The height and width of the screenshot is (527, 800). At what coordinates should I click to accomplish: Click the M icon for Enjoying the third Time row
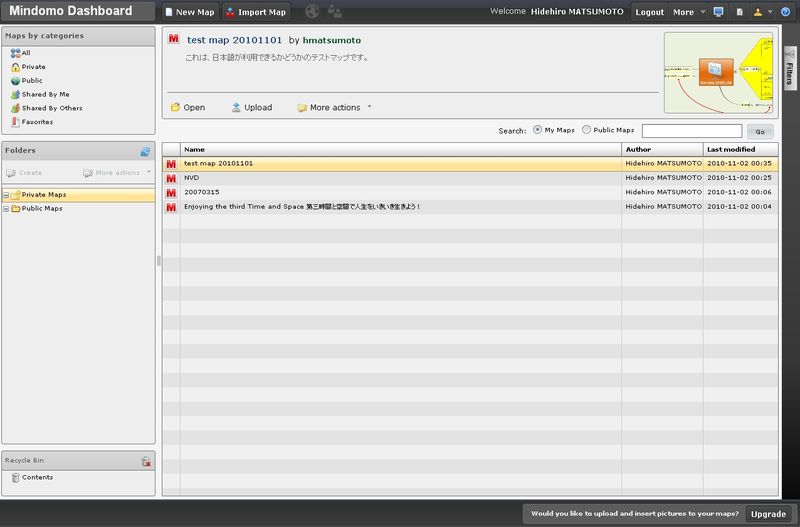(x=171, y=207)
